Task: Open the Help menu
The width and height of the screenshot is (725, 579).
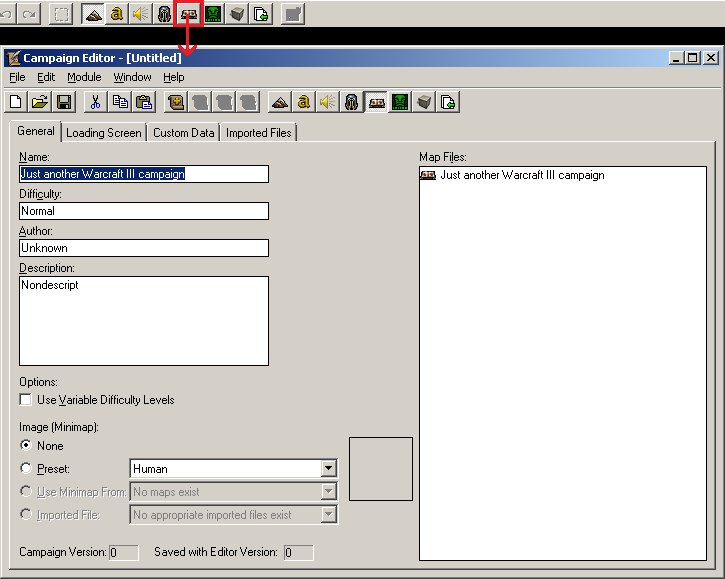Action: click(173, 77)
